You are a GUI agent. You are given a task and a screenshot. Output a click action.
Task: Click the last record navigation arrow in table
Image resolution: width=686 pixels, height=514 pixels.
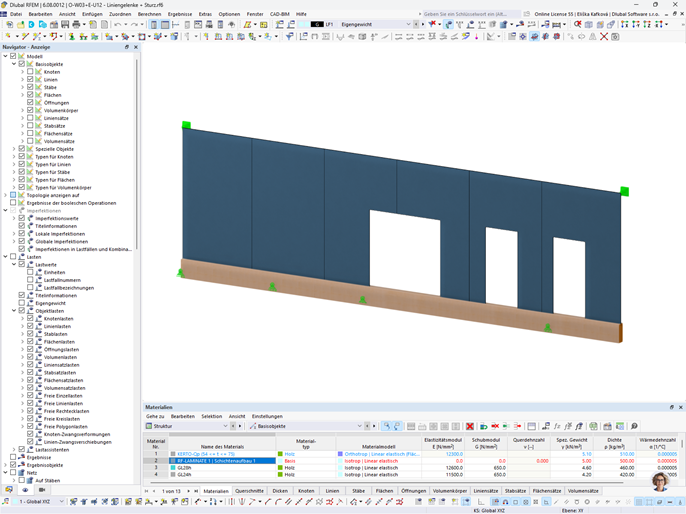(x=196, y=491)
